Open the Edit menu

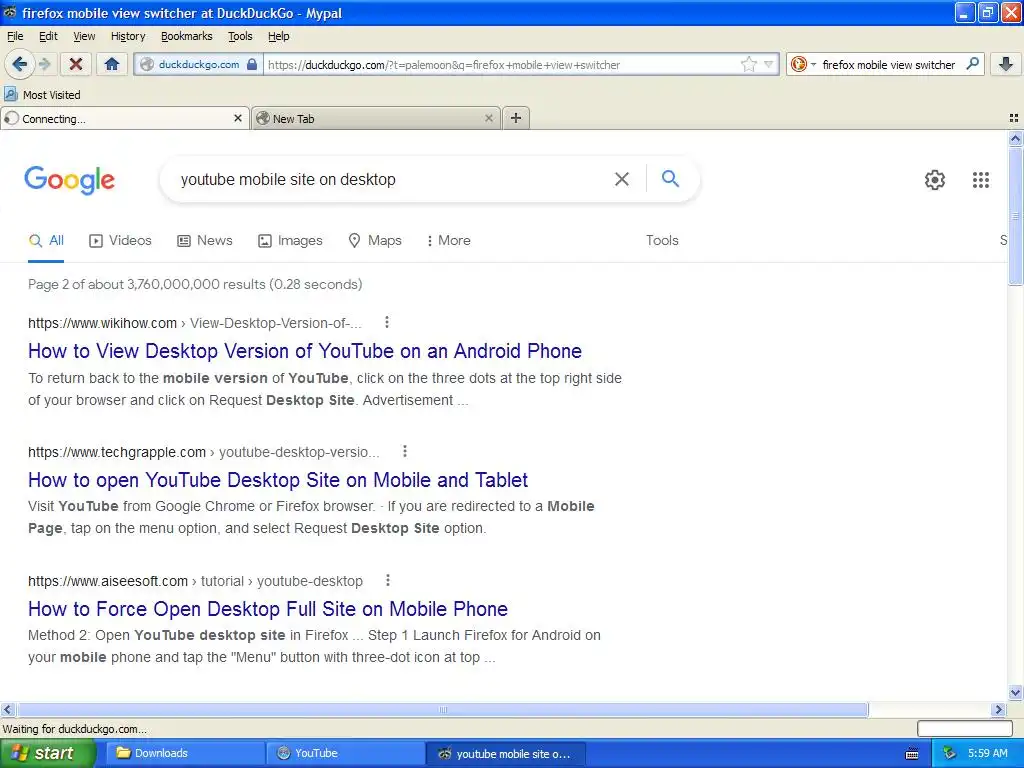pos(48,36)
